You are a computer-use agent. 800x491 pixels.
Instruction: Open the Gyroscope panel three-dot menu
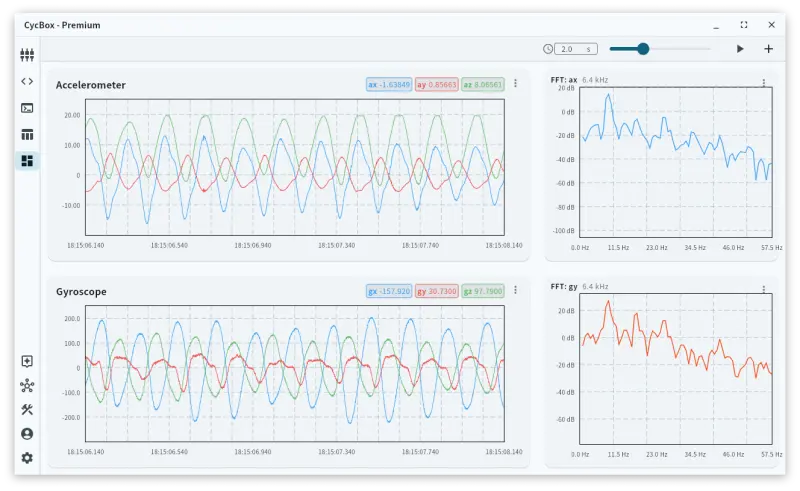tap(515, 290)
